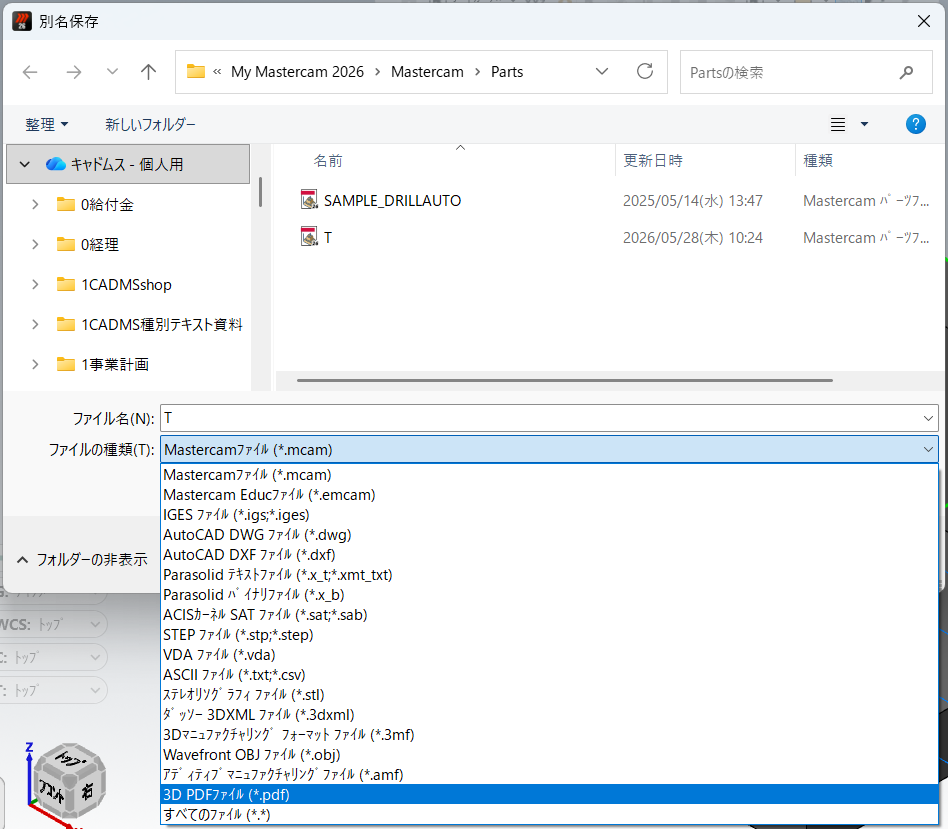Screen dimensions: 948x829
Task: Click the Mastercam app icon in title bar
Action: click(22, 21)
